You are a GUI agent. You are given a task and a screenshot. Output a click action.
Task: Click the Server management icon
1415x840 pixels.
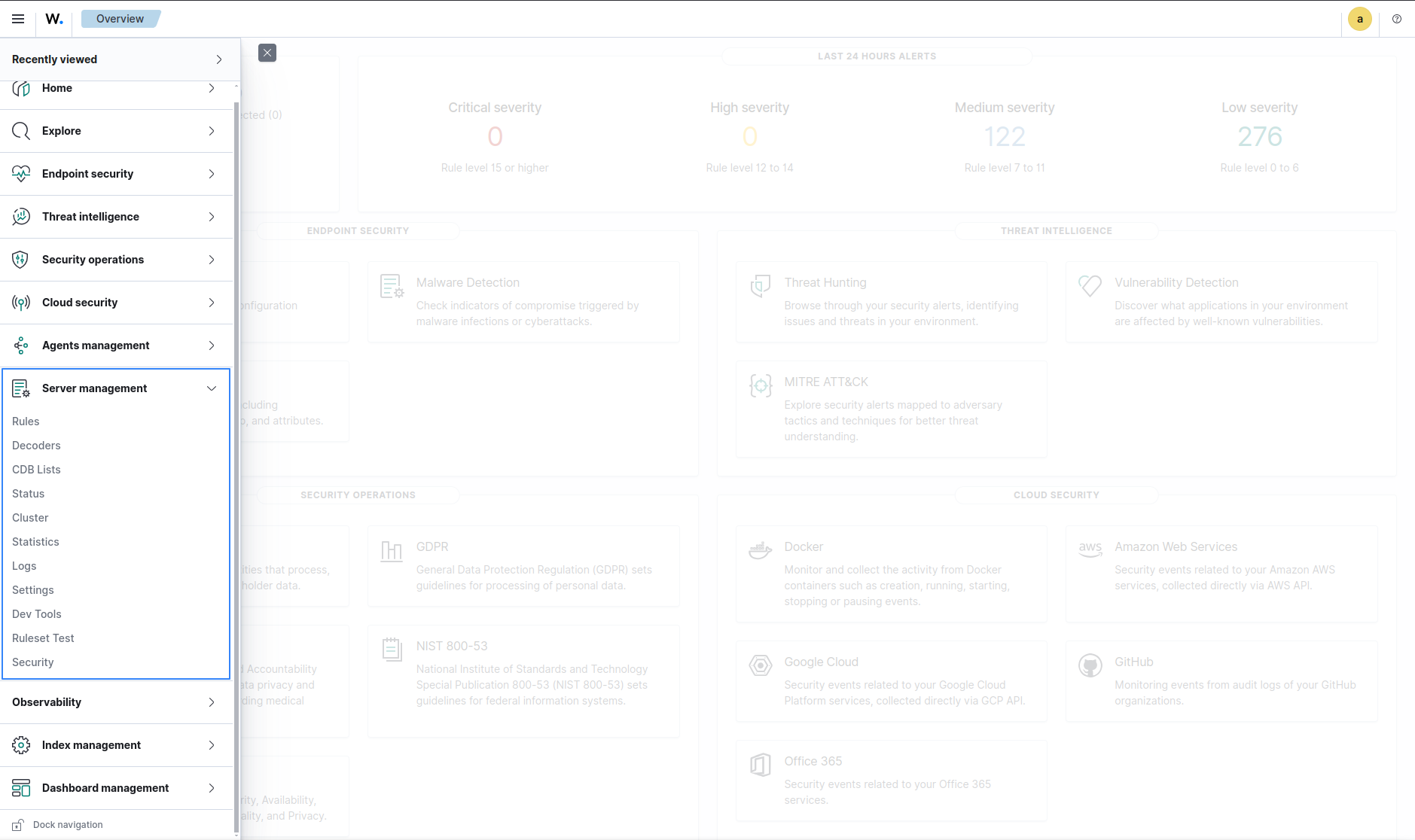point(21,388)
